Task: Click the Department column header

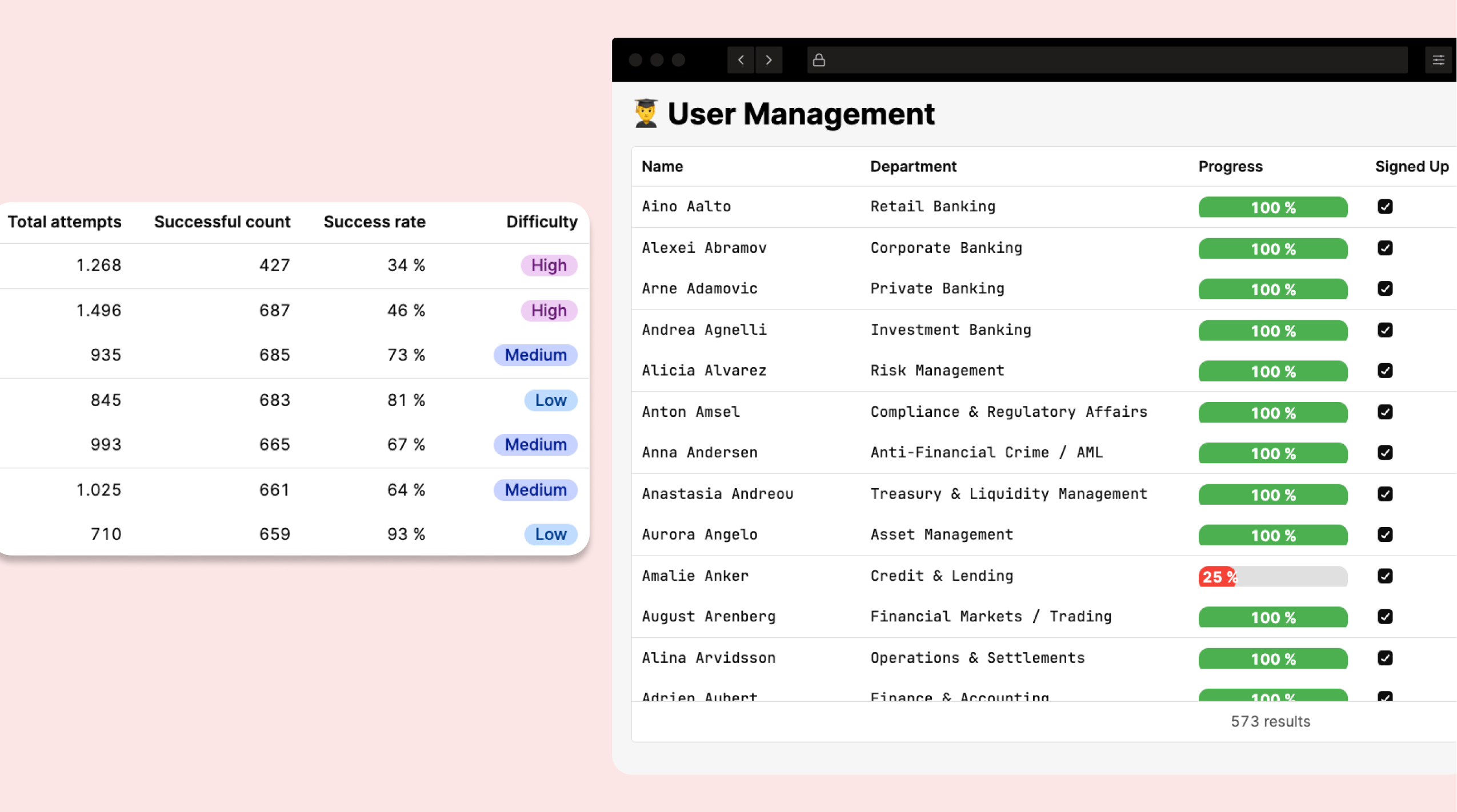Action: [912, 166]
